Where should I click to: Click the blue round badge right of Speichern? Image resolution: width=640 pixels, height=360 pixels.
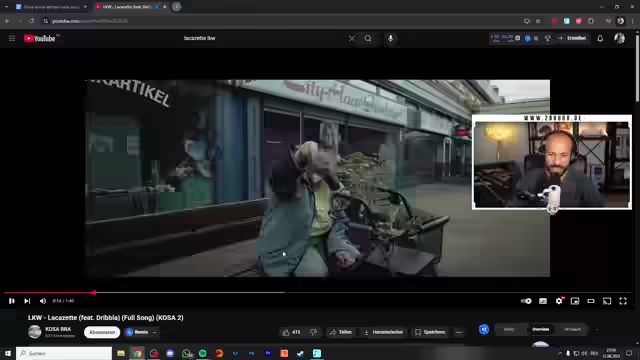coord(484,329)
